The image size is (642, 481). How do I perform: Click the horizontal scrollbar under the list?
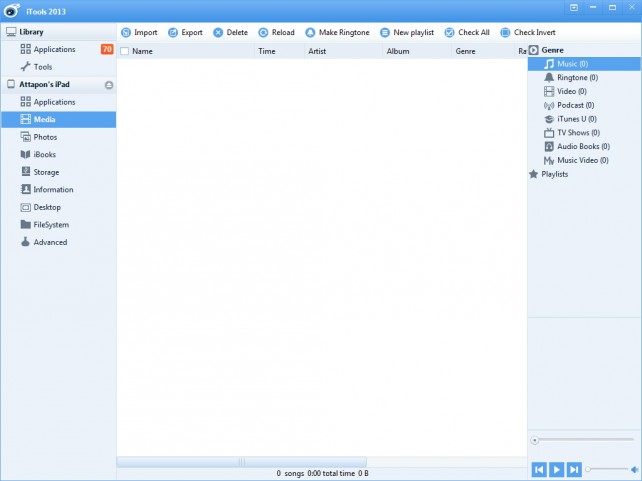pyautogui.click(x=240, y=461)
